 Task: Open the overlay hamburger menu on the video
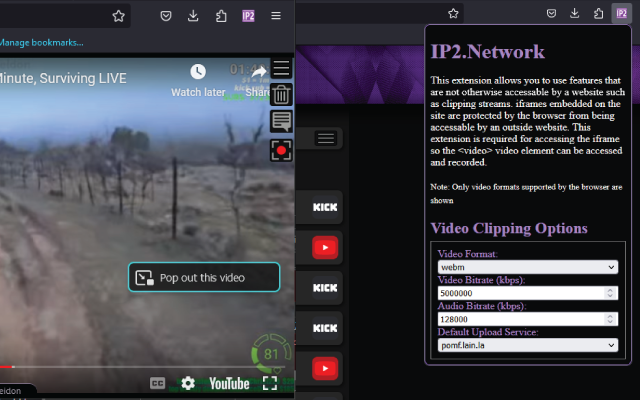point(281,68)
